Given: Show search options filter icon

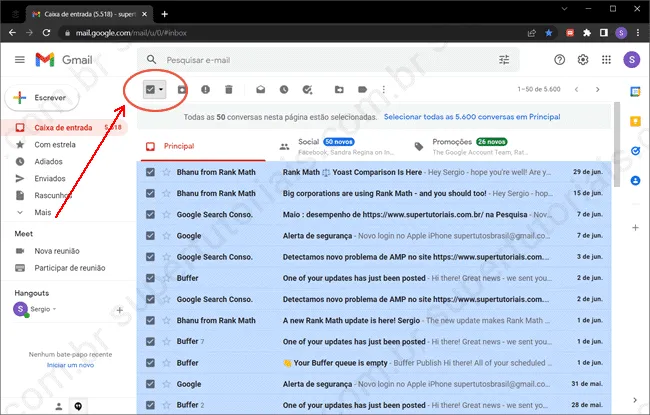Looking at the screenshot, I should [x=504, y=60].
